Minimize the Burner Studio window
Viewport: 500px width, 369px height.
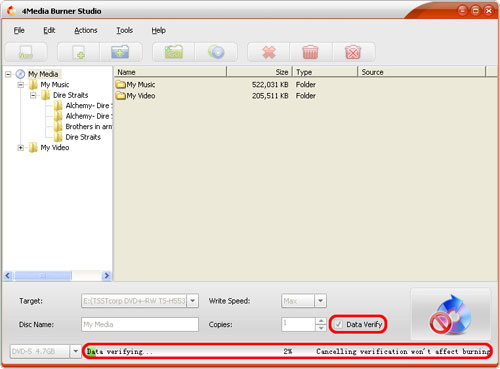(x=462, y=11)
